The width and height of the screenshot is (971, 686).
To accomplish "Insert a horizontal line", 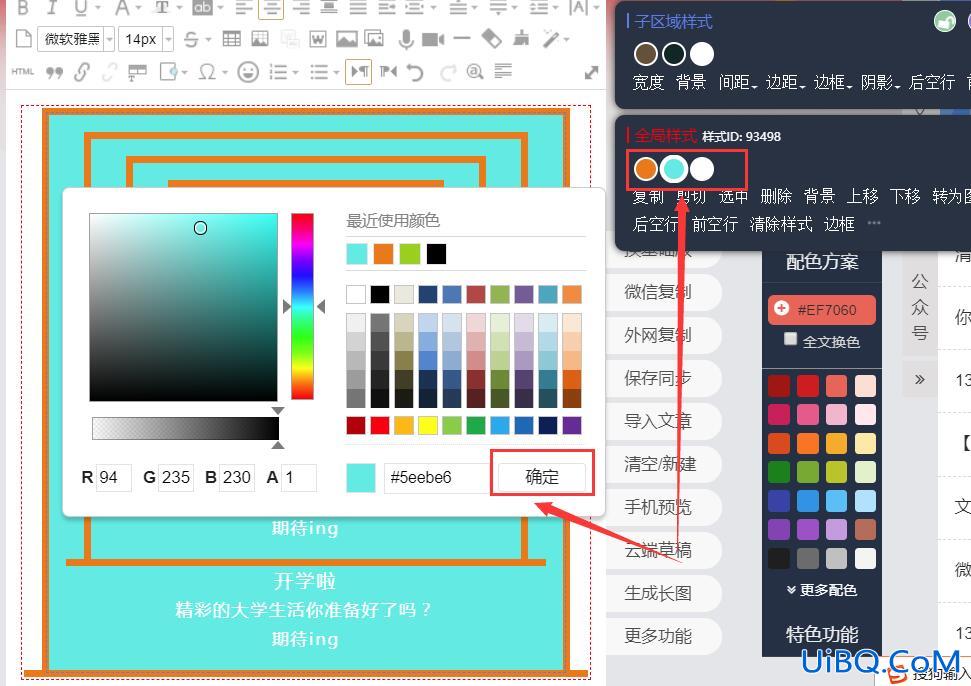I will pos(461,38).
